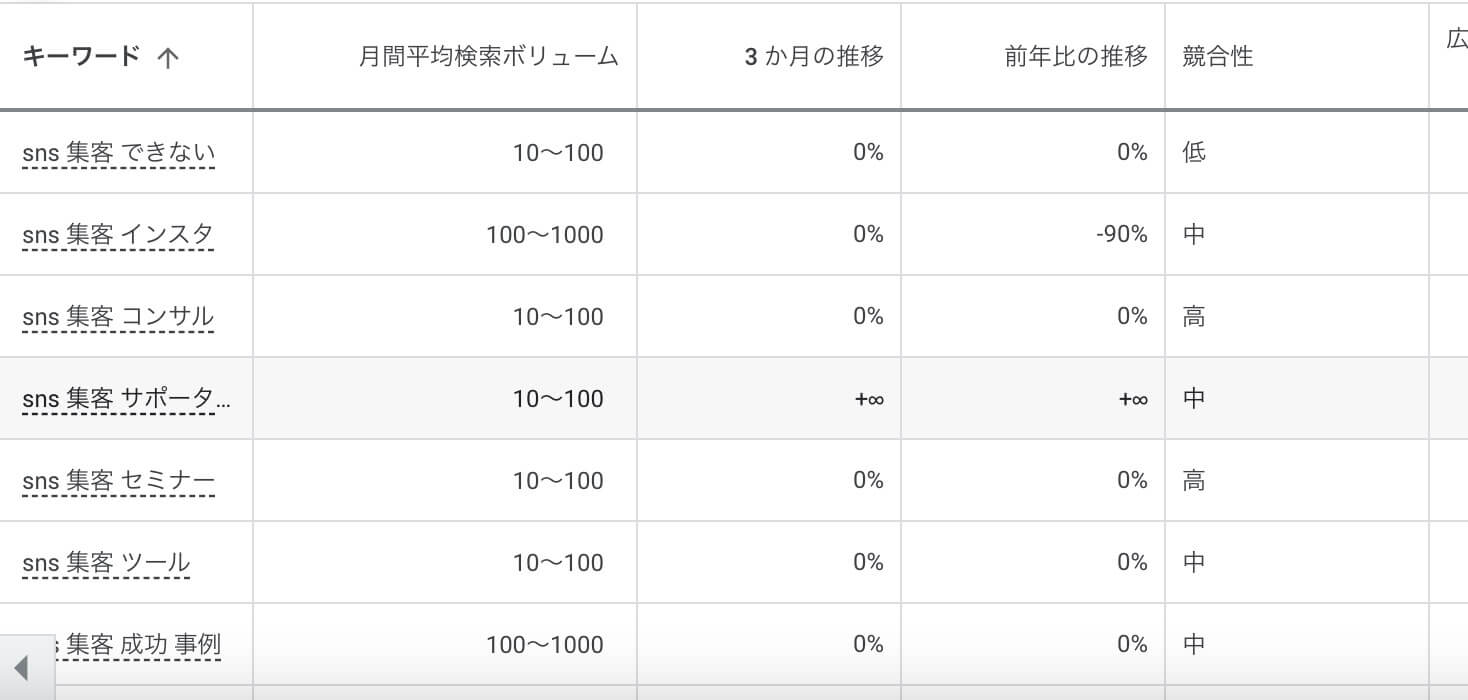Viewport: 1468px width, 700px height.
Task: Sort by 3 か月の推移 column header
Action: point(814,57)
